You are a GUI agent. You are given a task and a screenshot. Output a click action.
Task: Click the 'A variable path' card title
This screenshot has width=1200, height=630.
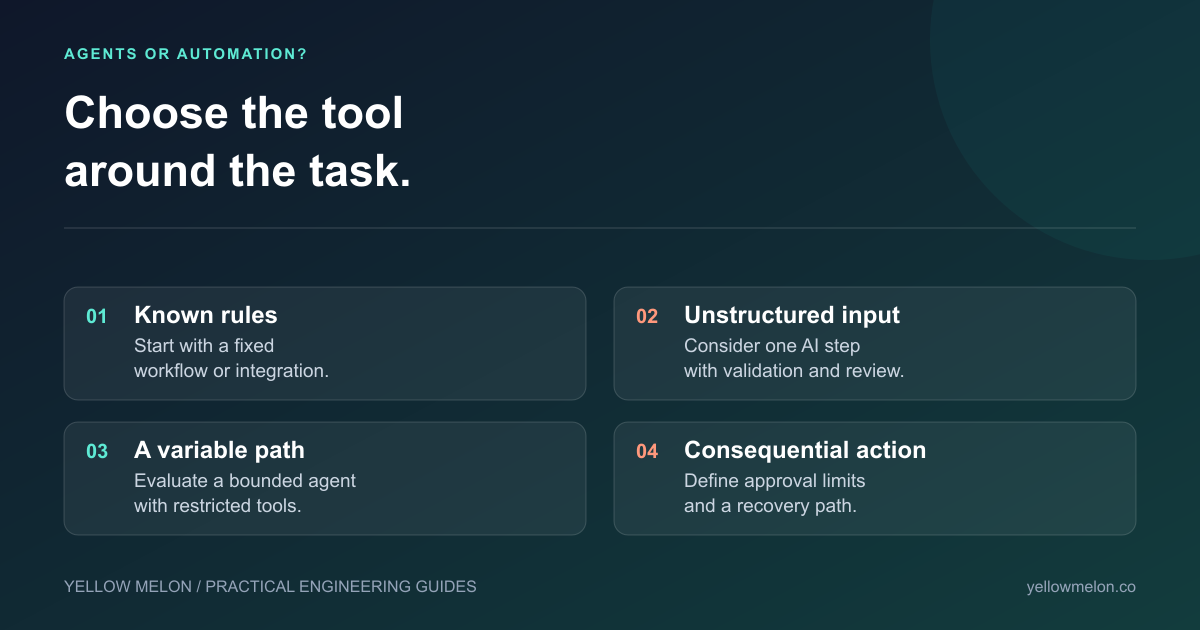[219, 450]
